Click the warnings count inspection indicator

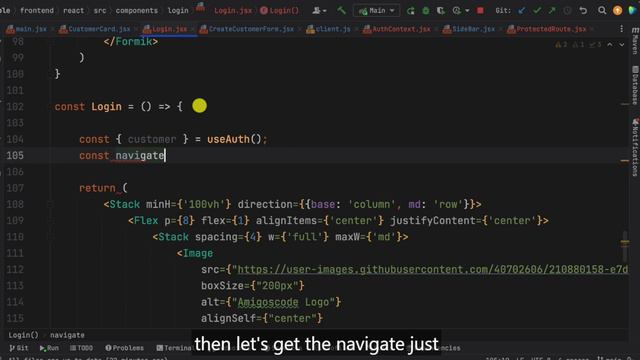561,44
